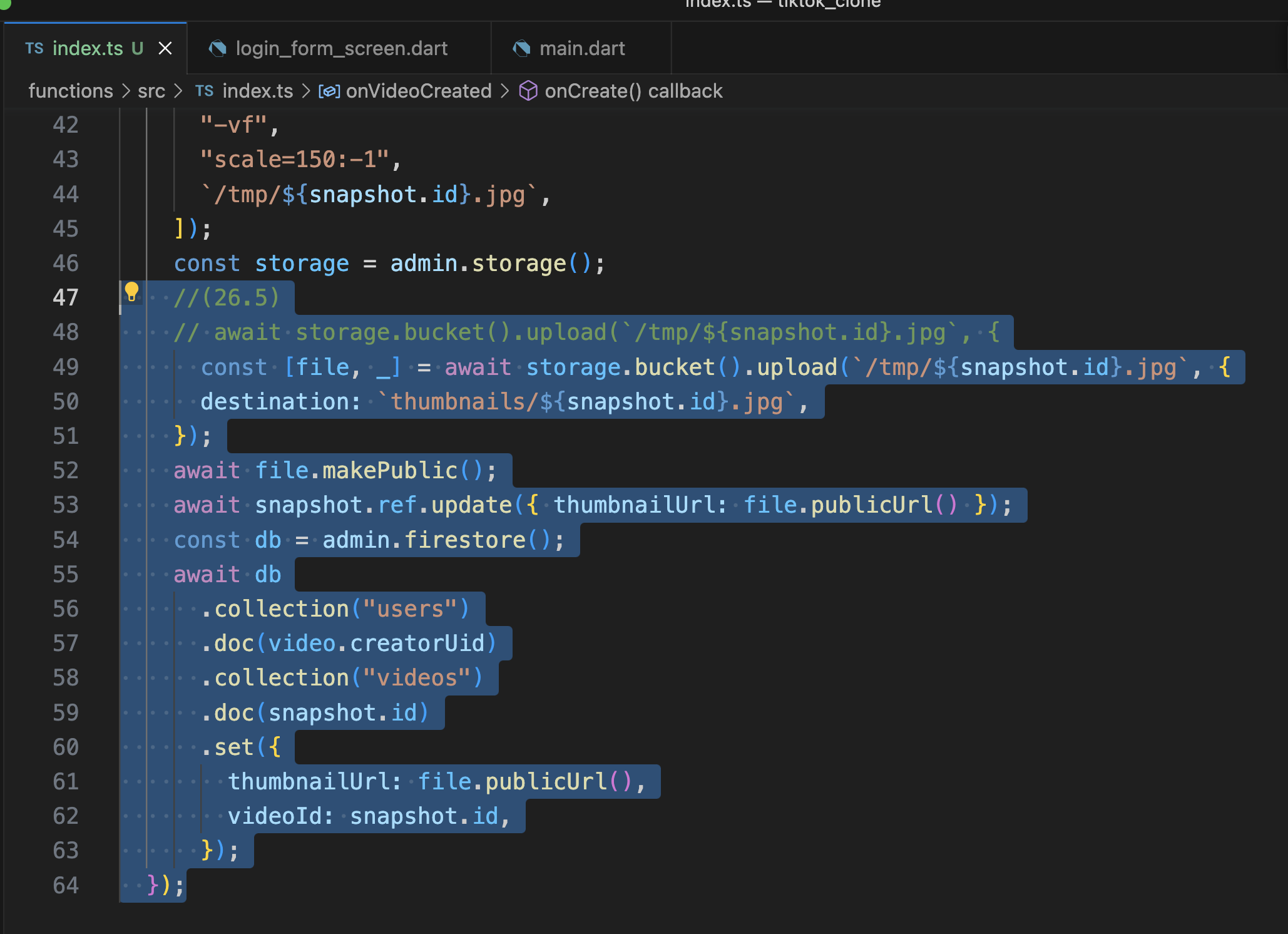The height and width of the screenshot is (934, 1288).
Task: Close the index.ts editor tab
Action: [165, 48]
